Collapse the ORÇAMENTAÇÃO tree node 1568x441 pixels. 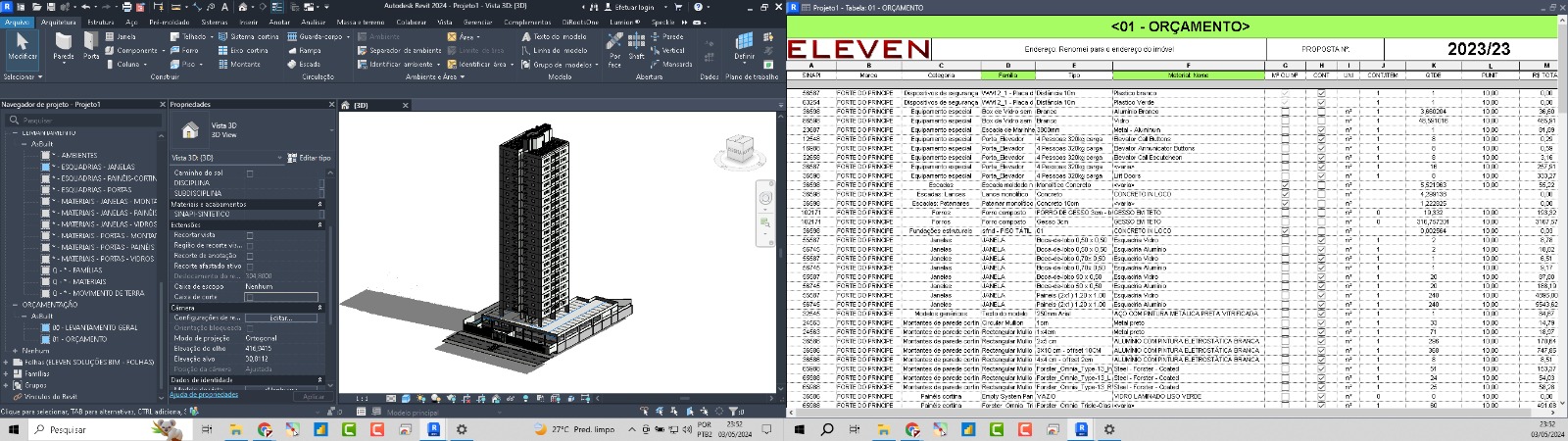coord(16,305)
